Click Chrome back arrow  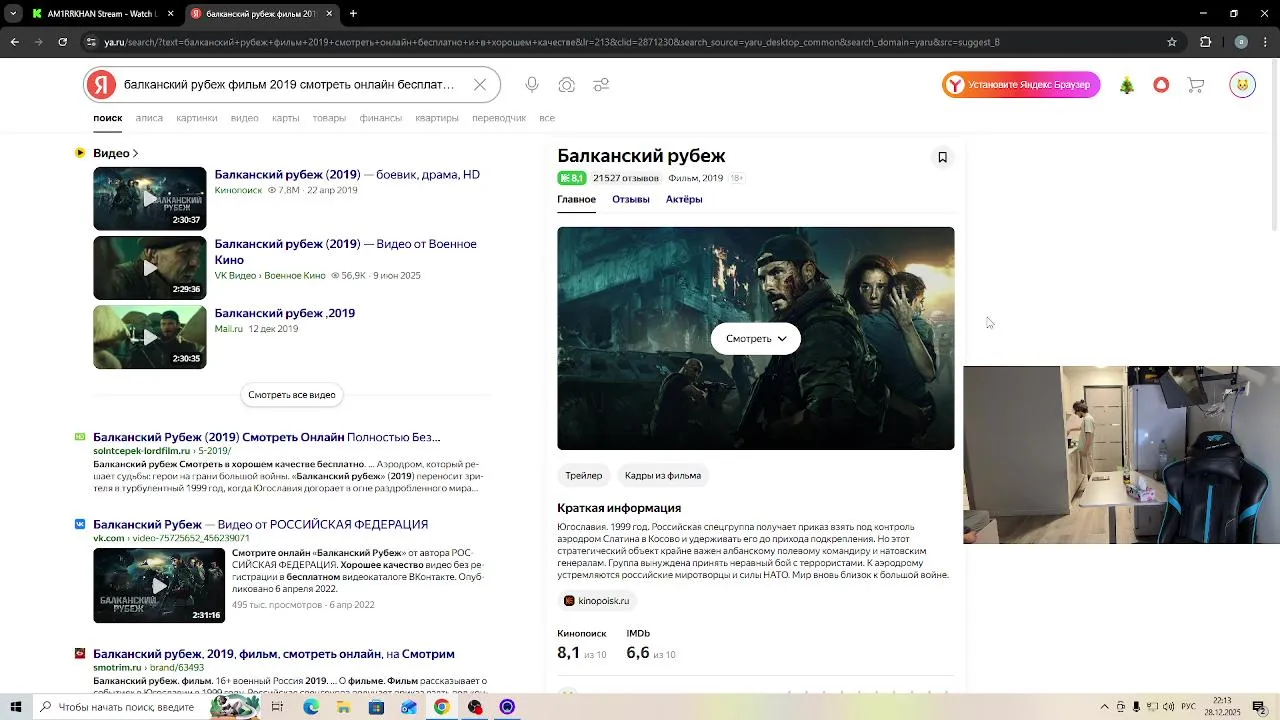(14, 42)
